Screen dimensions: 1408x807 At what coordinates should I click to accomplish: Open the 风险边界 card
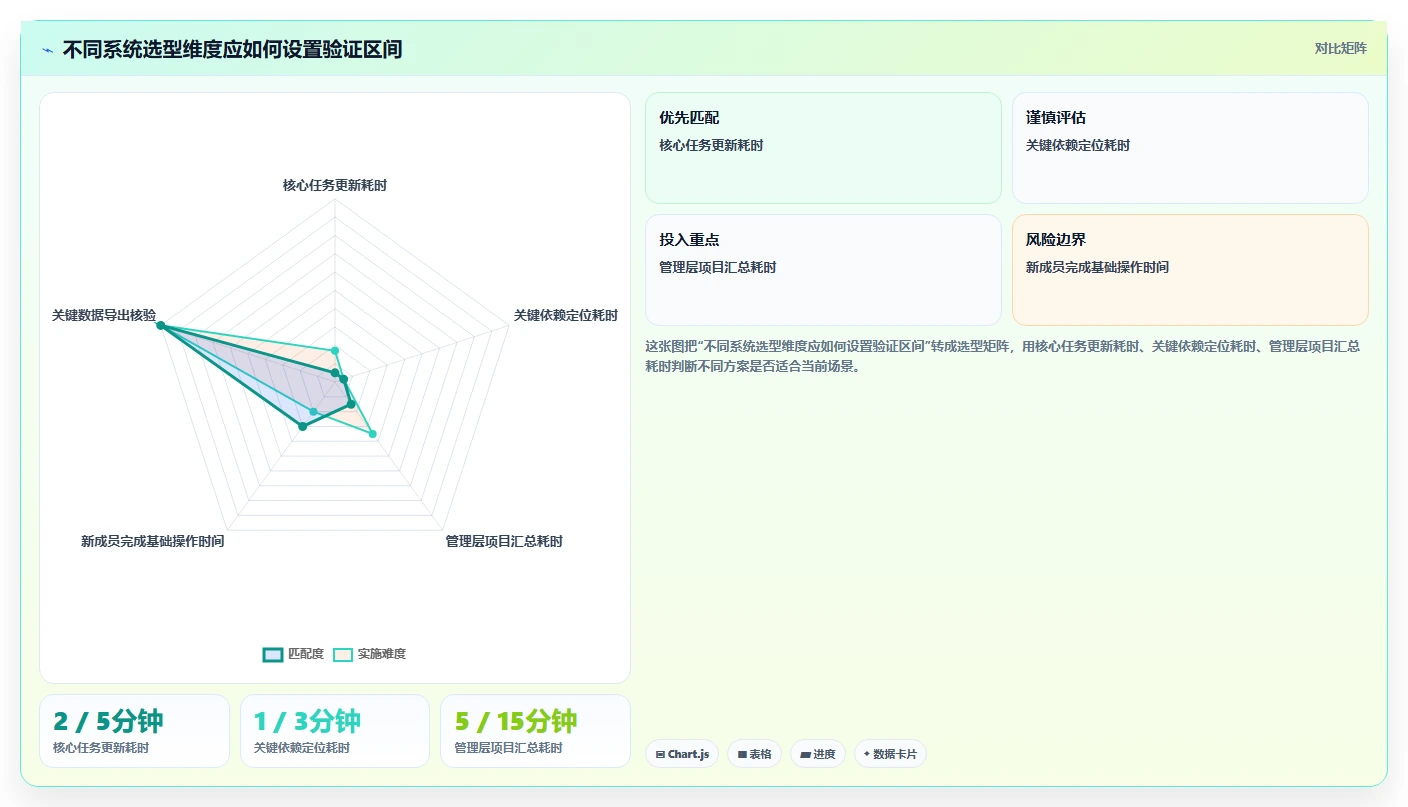1190,270
